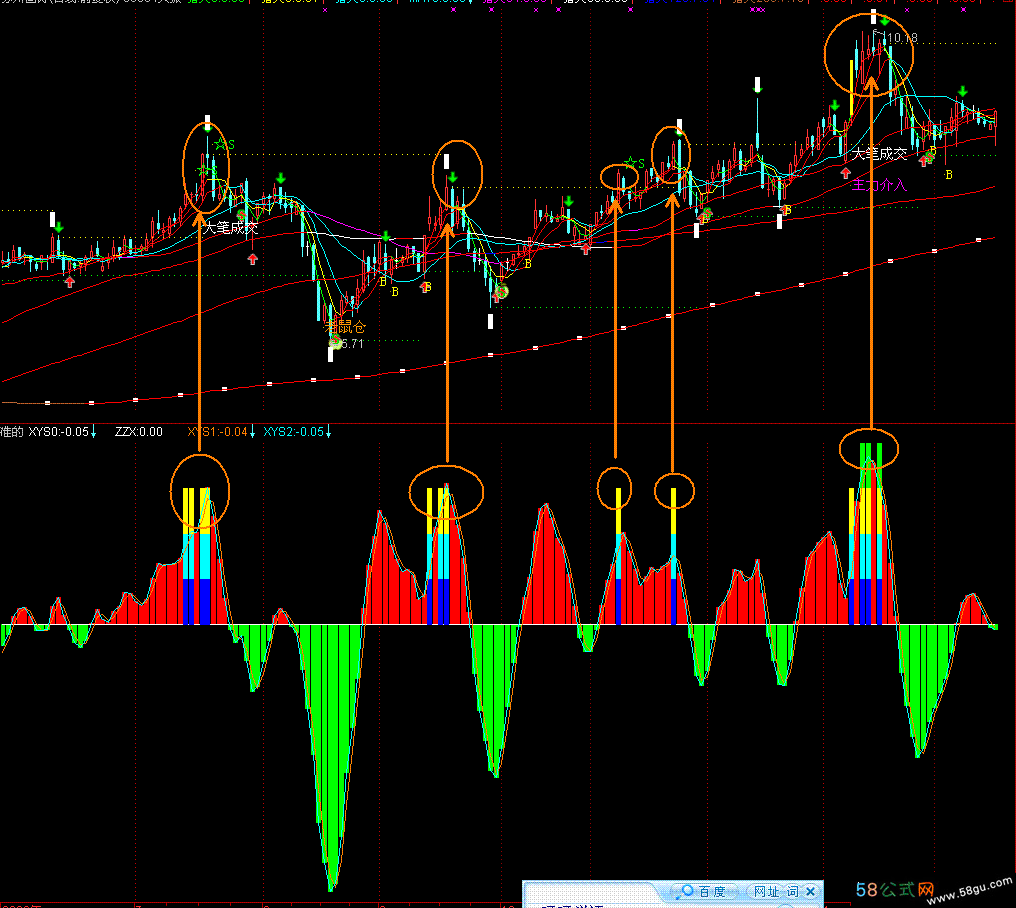Click the 网址 button in floating toolbar
The width and height of the screenshot is (1016, 908).
coord(765,891)
